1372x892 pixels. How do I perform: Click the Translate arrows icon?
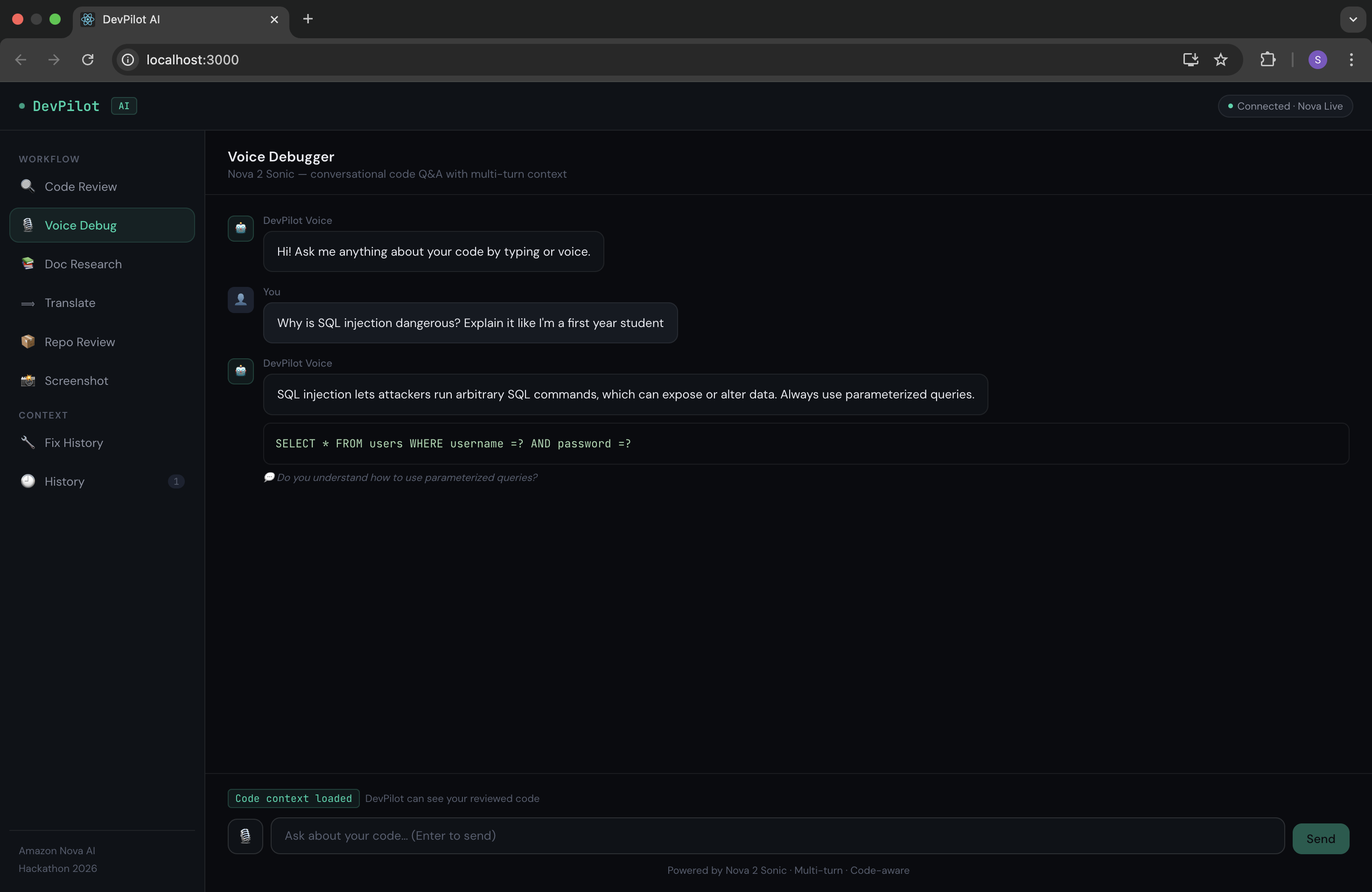point(28,303)
